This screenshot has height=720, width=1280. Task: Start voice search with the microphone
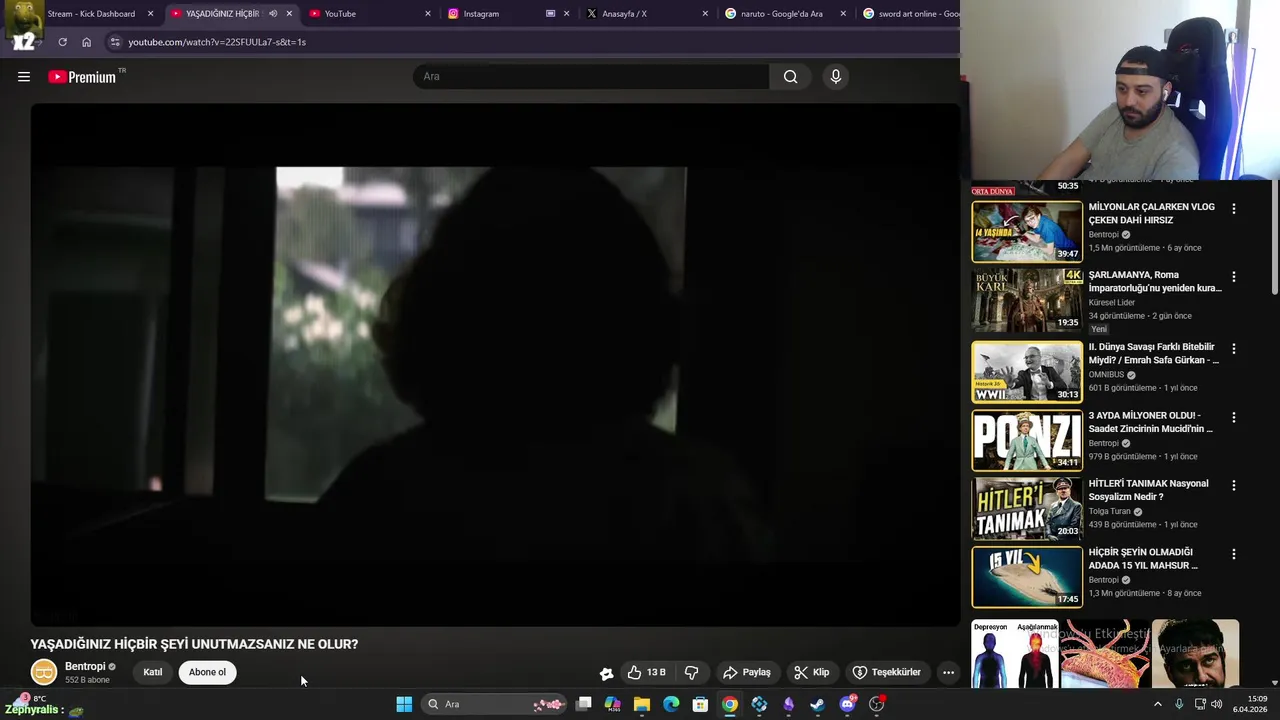pyautogui.click(x=836, y=77)
